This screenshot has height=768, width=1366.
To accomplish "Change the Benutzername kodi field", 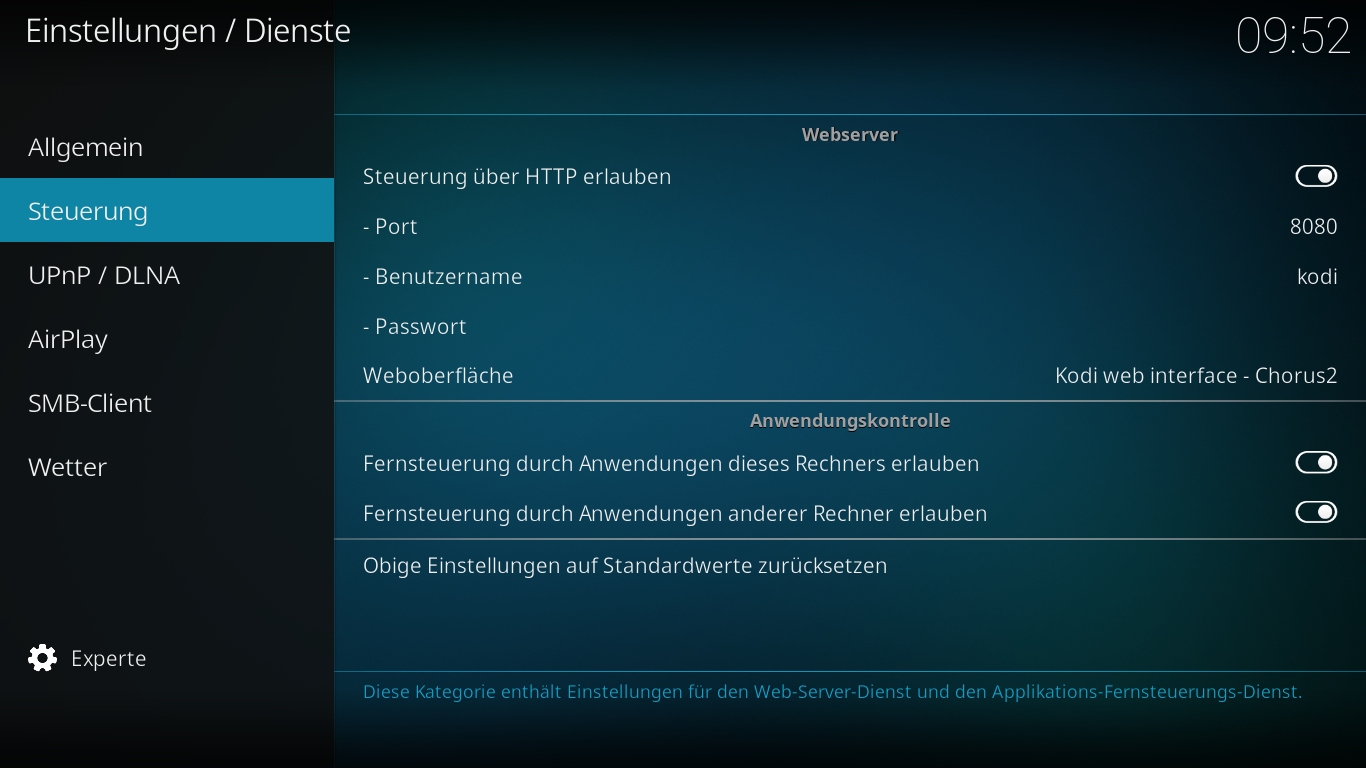I will coord(1316,276).
